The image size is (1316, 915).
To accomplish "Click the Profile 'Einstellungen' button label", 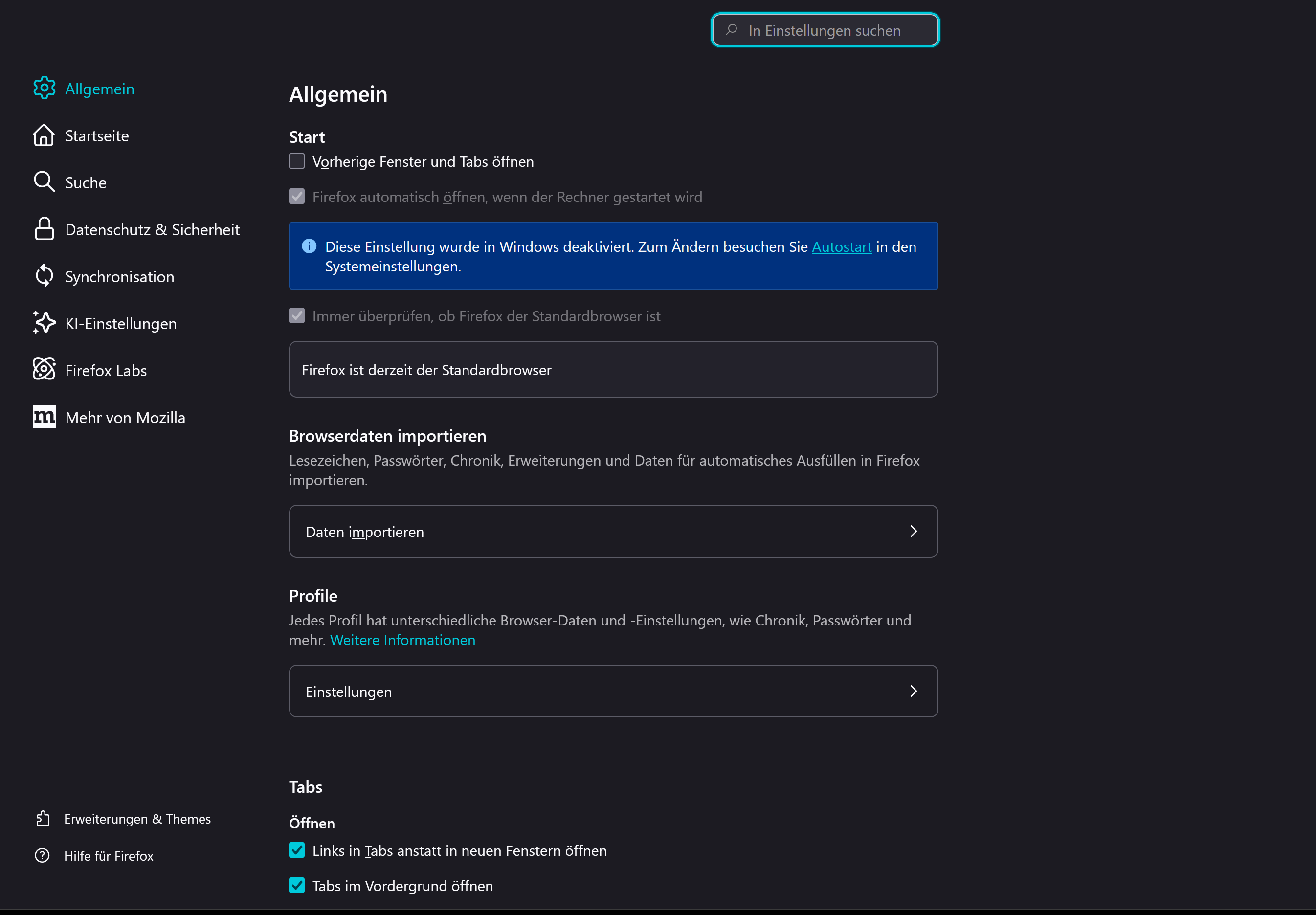I will [349, 692].
